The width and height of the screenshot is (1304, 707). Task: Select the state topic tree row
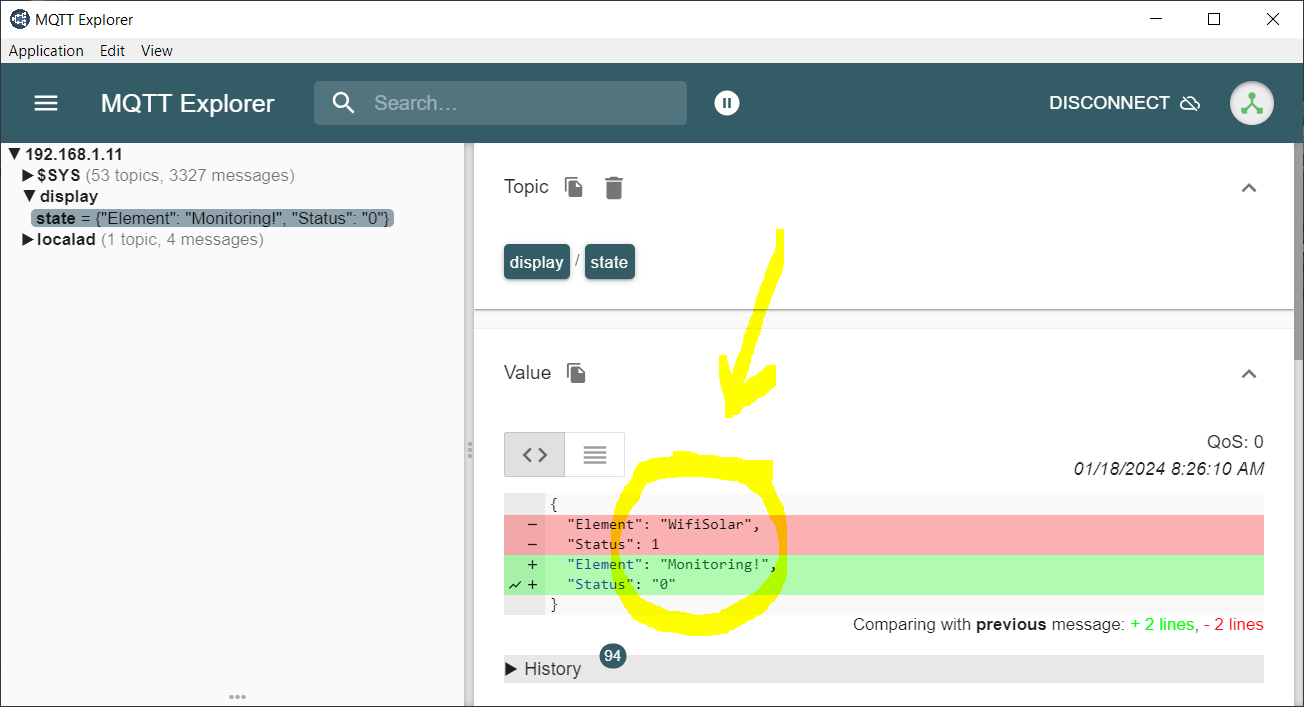click(x=212, y=218)
